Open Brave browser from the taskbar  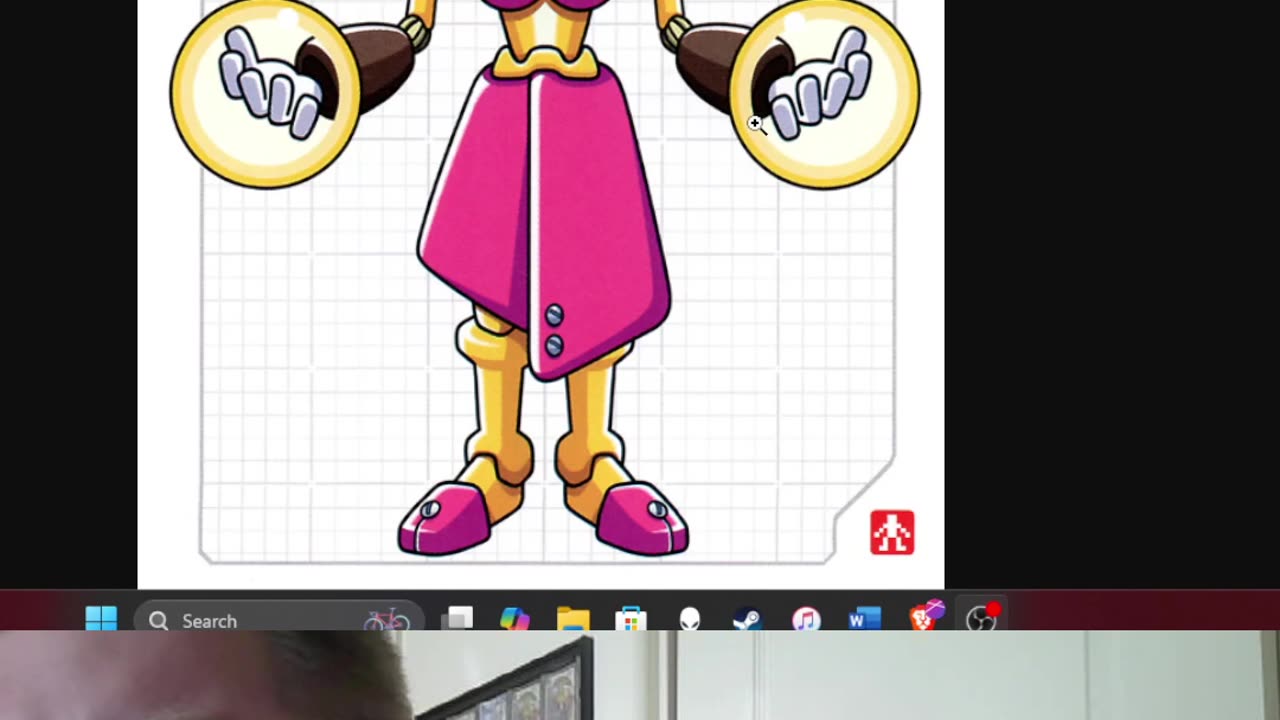point(926,616)
